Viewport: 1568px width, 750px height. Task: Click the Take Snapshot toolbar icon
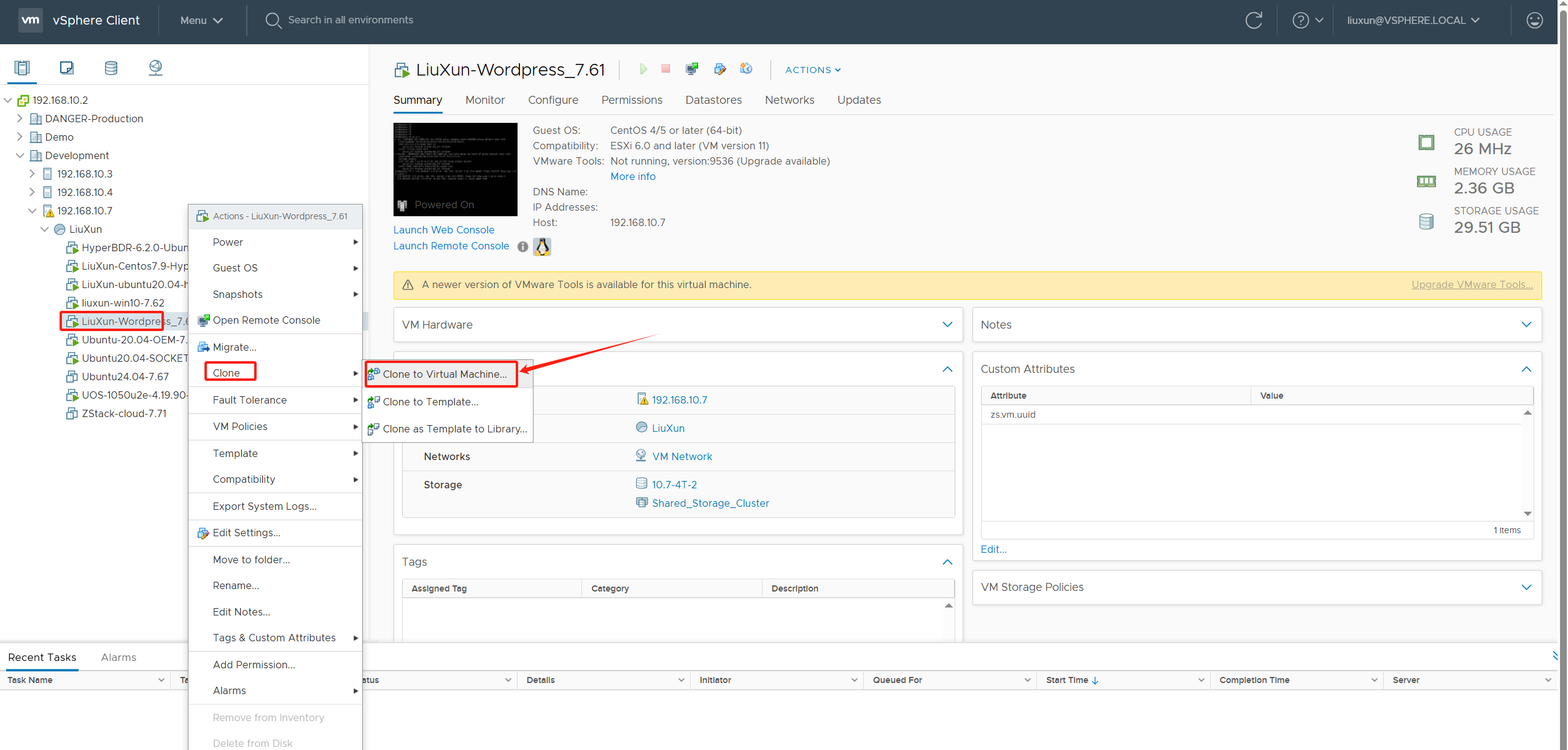(746, 69)
